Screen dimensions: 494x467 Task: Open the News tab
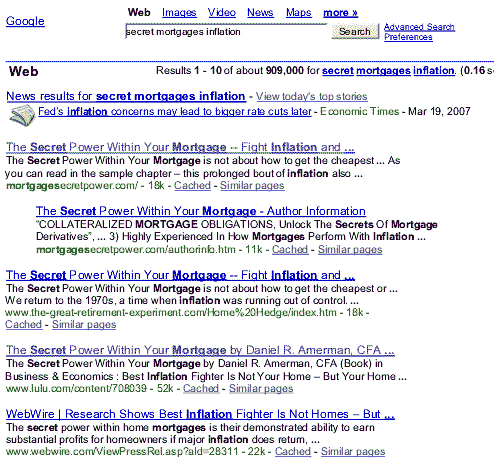click(260, 13)
